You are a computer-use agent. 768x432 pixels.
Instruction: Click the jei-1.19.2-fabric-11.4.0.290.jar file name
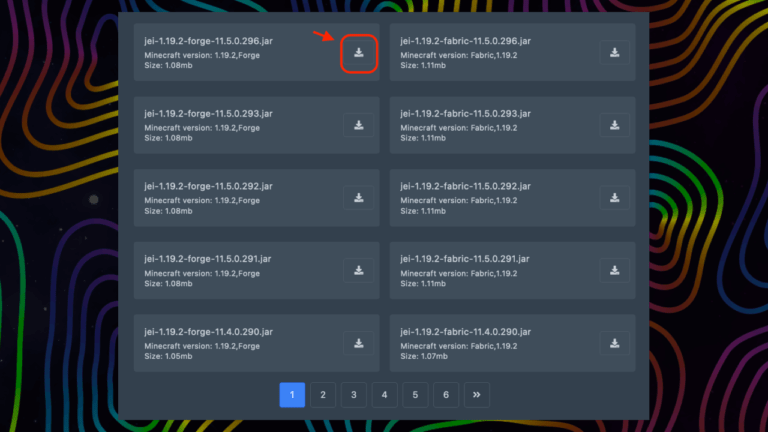click(465, 331)
